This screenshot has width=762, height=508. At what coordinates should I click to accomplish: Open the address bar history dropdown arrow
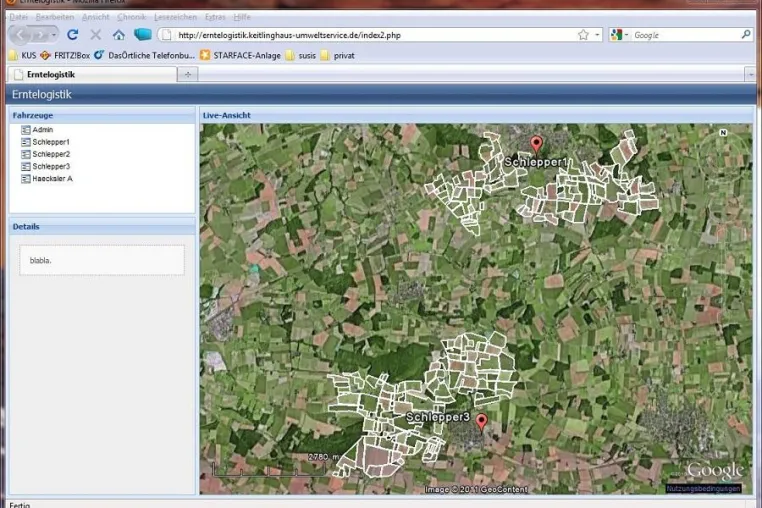597,35
